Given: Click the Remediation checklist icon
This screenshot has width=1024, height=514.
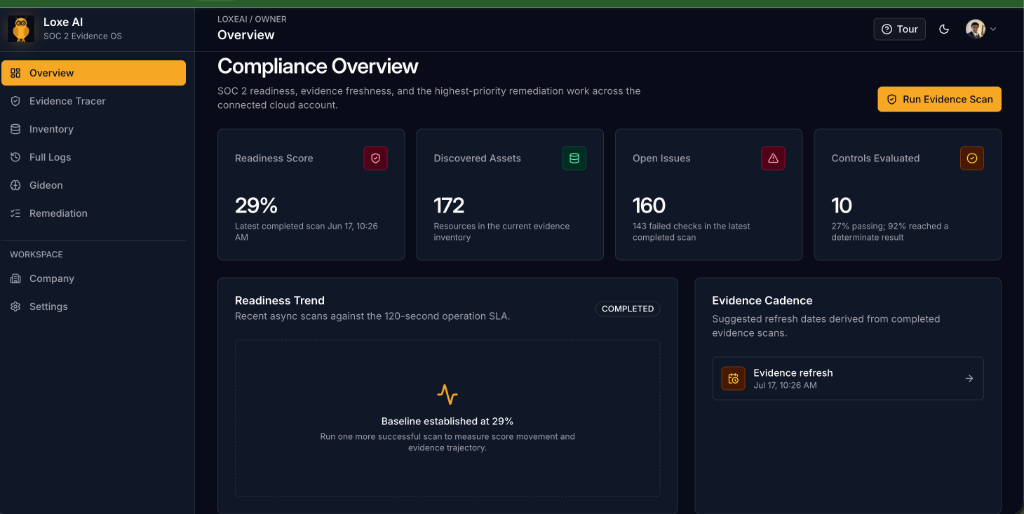Looking at the screenshot, I should tap(16, 214).
